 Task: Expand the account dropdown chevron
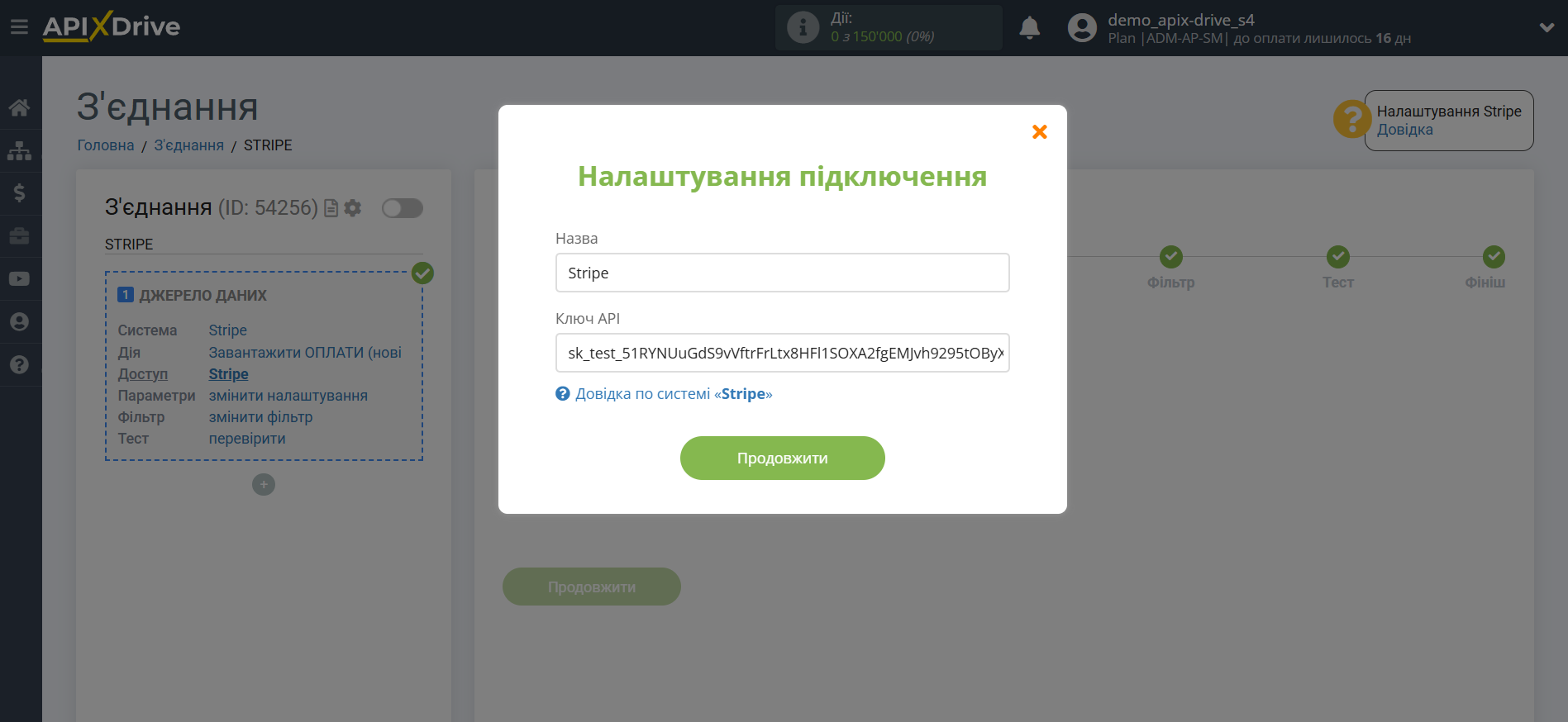pyautogui.click(x=1547, y=27)
